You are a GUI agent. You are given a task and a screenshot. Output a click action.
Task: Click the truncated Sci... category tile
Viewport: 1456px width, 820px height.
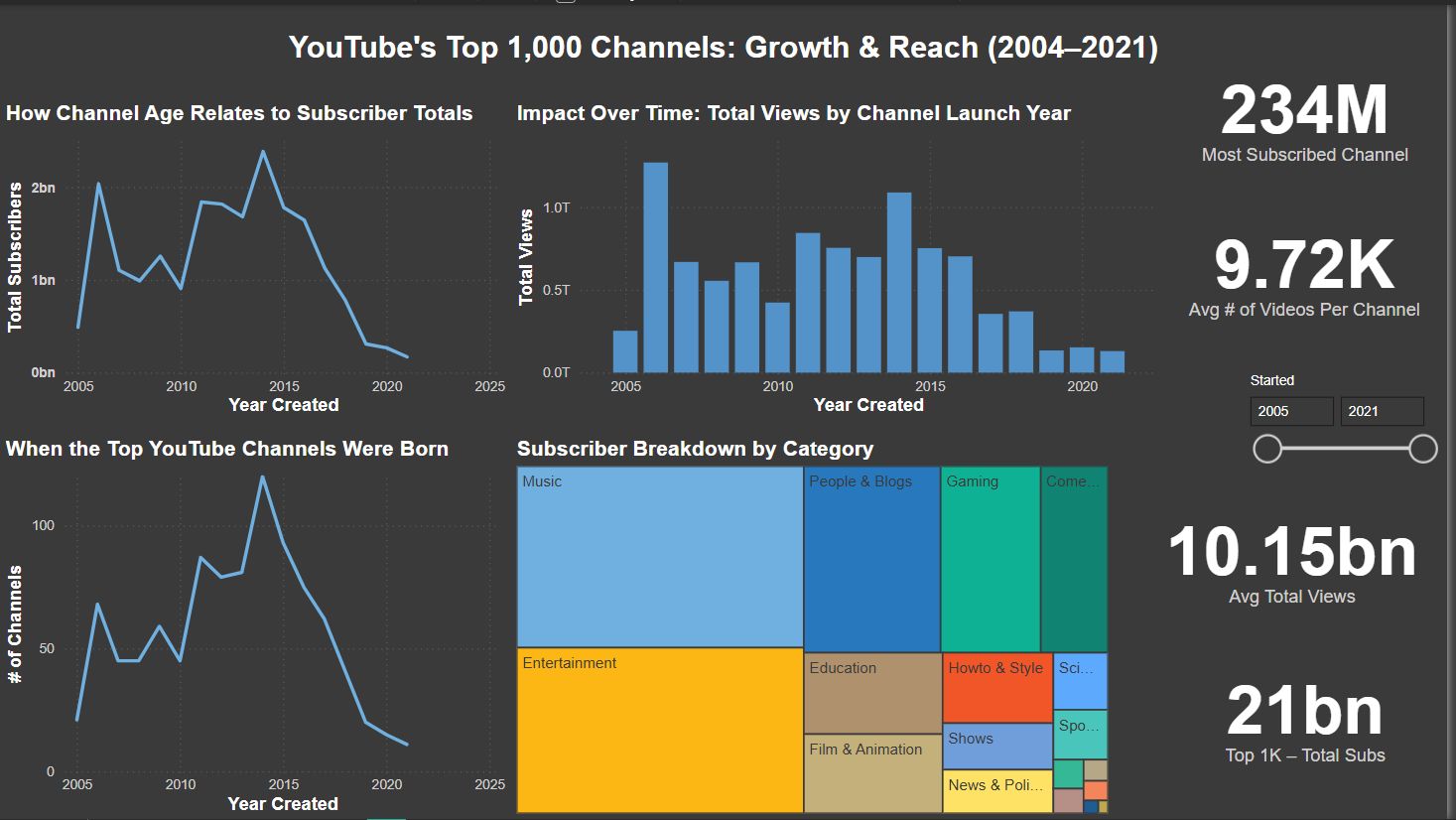[x=1078, y=680]
